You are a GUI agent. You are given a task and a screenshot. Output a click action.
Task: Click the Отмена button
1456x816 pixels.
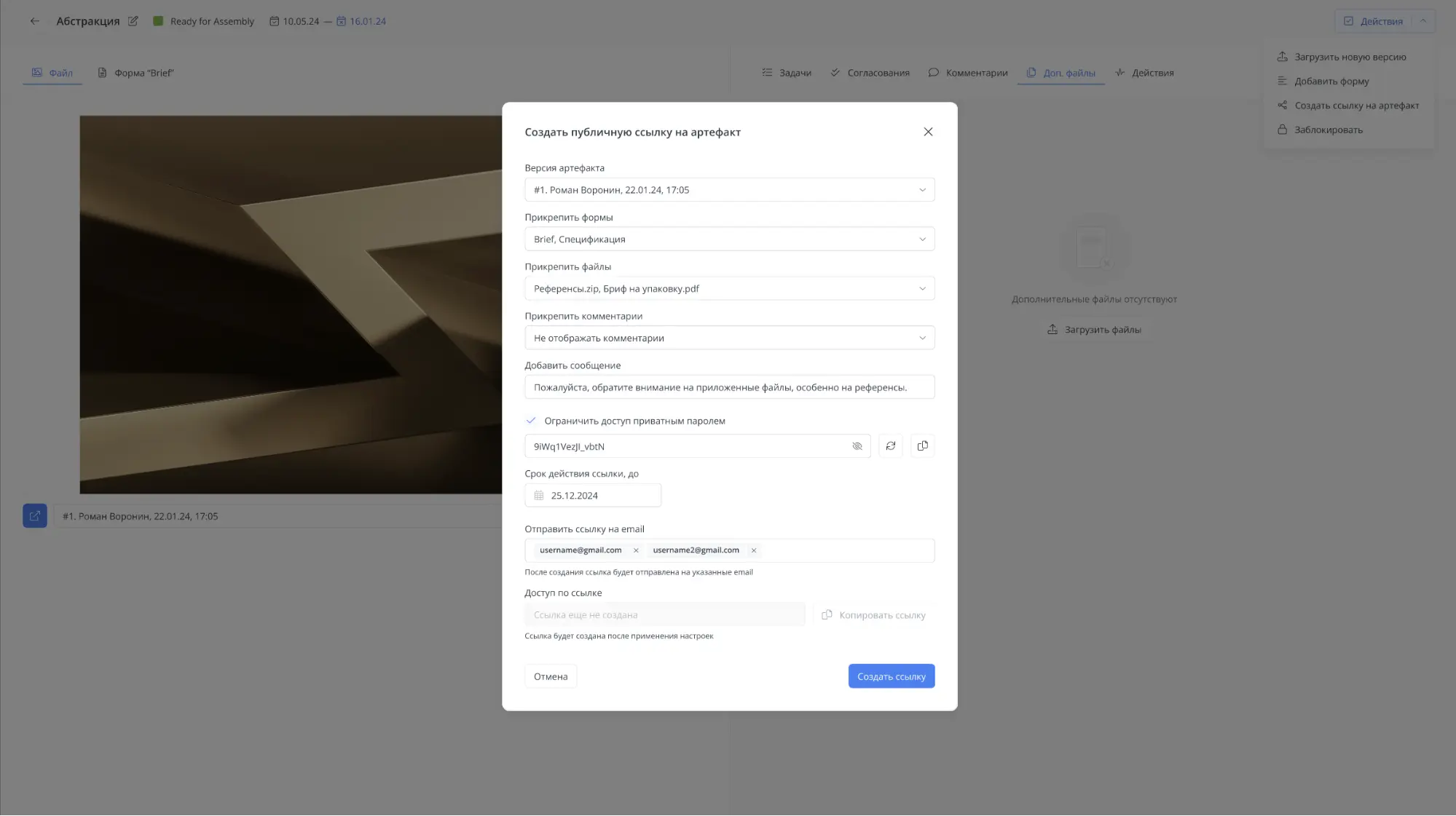coord(551,676)
